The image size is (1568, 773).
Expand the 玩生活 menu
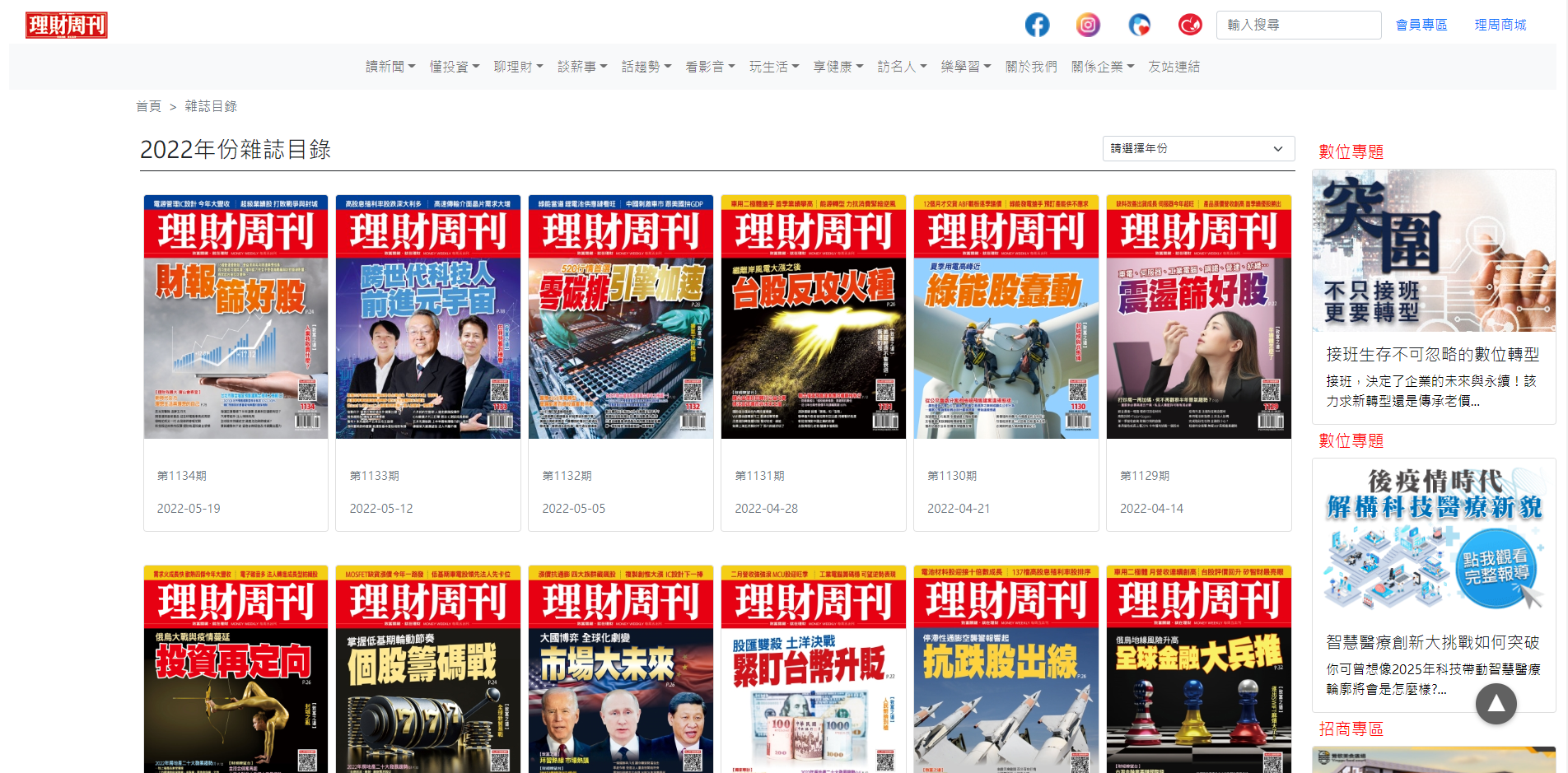pos(774,67)
